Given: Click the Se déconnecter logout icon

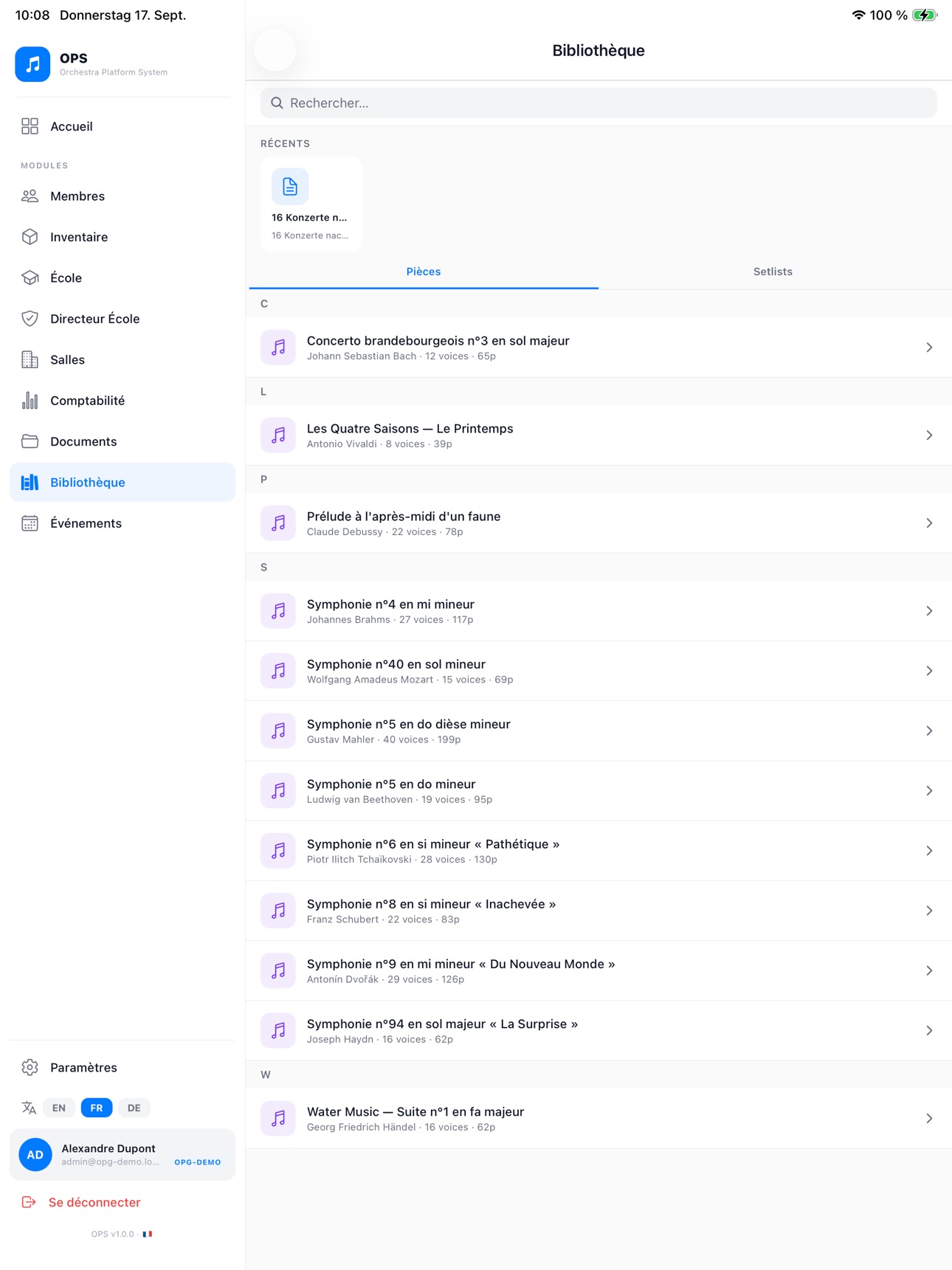Looking at the screenshot, I should tap(29, 1202).
